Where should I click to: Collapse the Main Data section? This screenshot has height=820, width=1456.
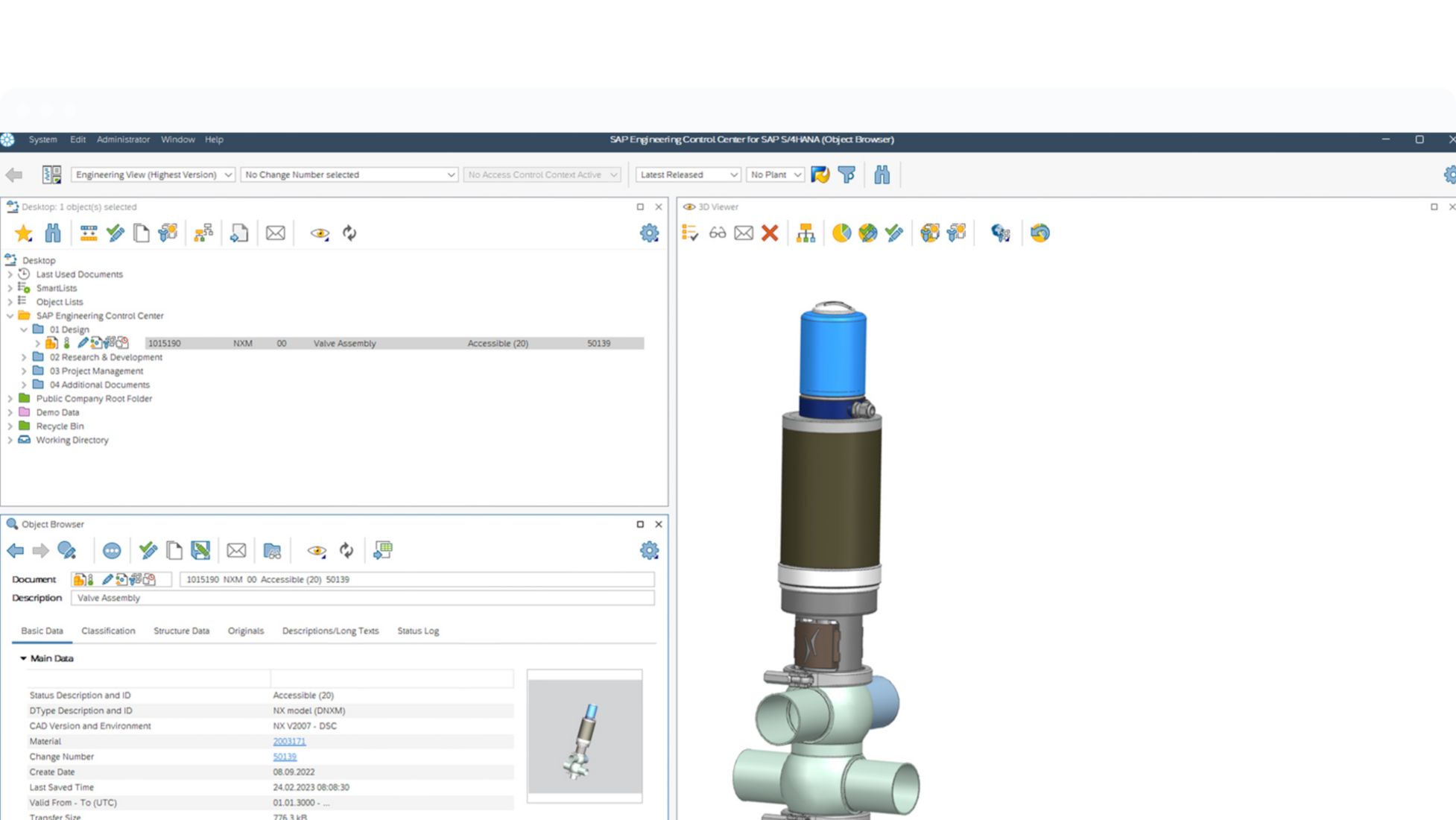23,658
